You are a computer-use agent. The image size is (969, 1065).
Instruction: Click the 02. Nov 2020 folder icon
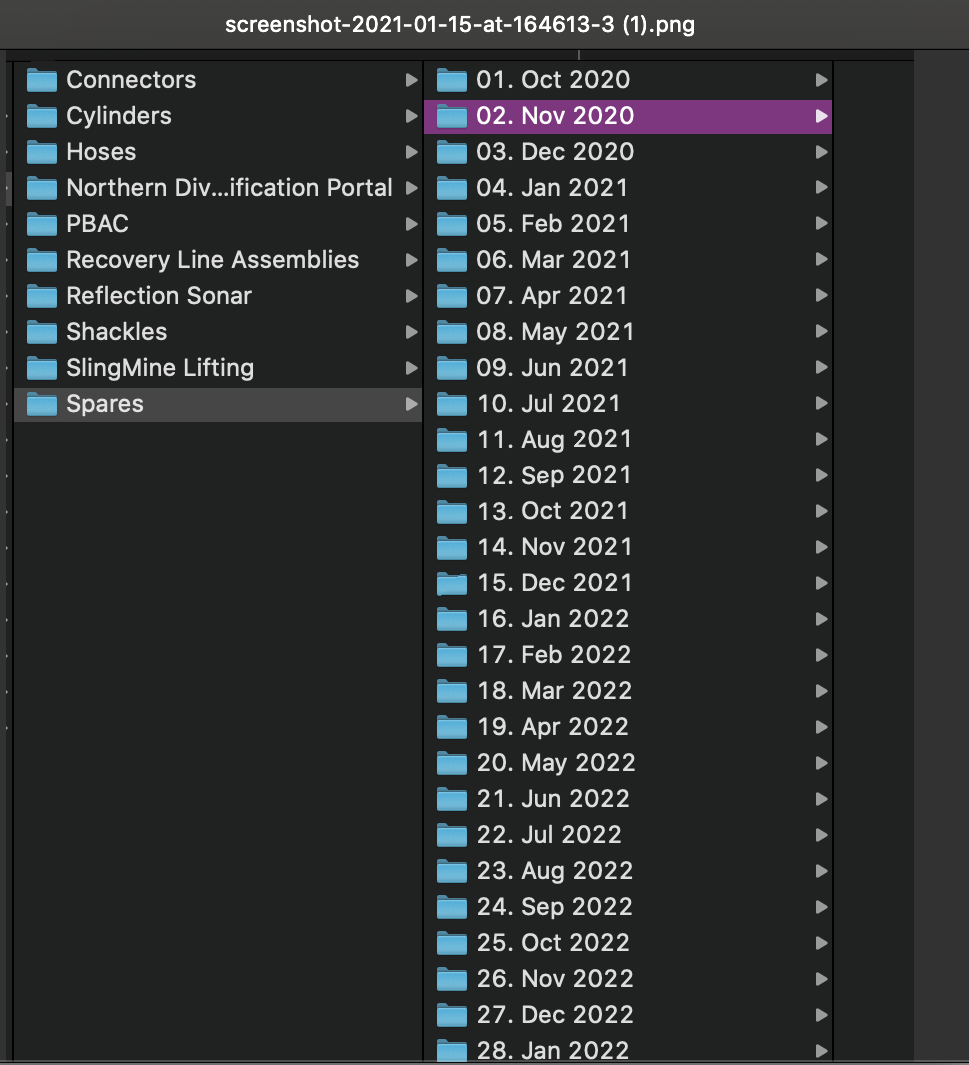point(452,116)
